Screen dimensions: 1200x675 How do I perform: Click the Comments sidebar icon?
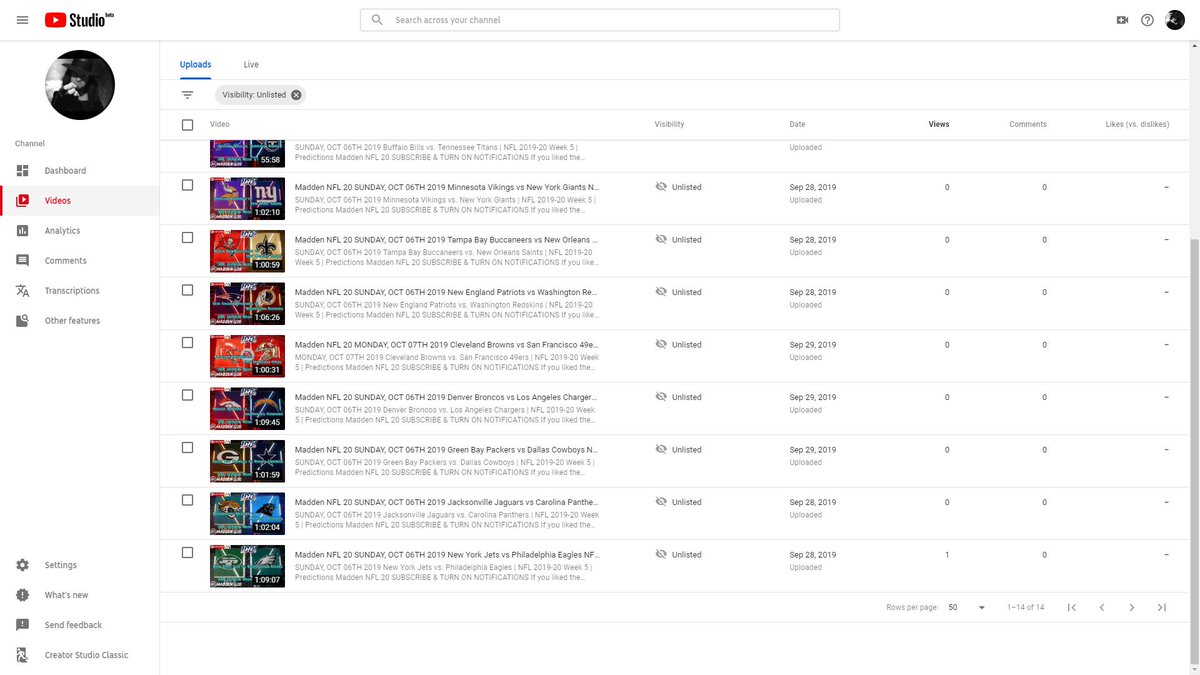tap(22, 261)
